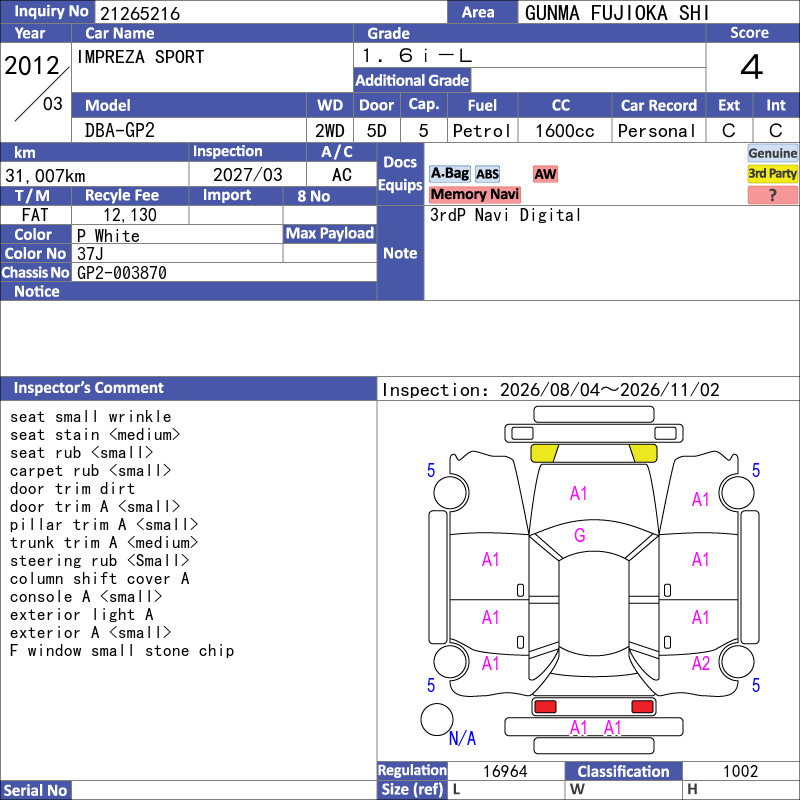Click model code DBA-GP2
The width and height of the screenshot is (800, 800).
pyautogui.click(x=119, y=131)
